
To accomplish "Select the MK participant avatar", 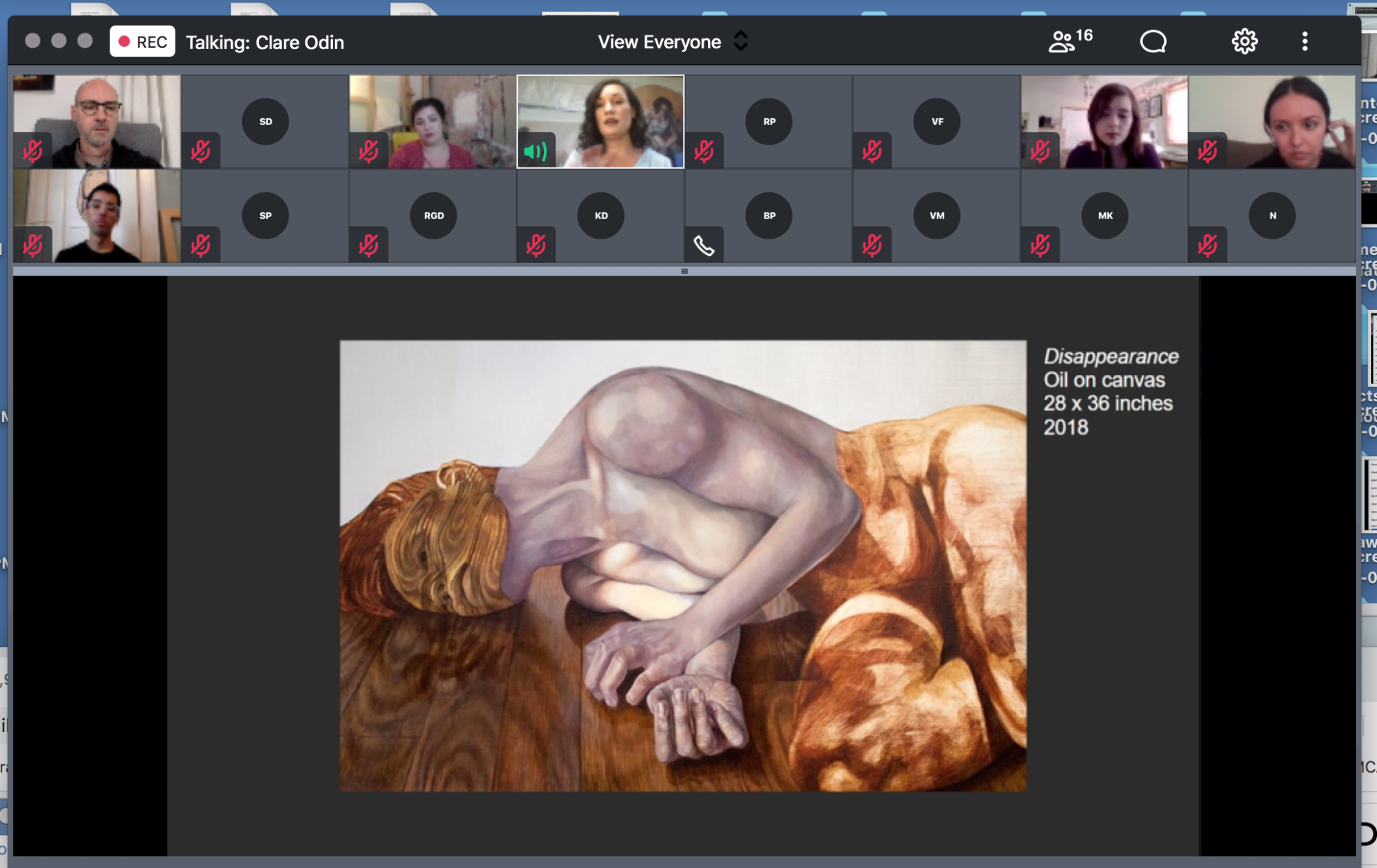I will coord(1105,216).
